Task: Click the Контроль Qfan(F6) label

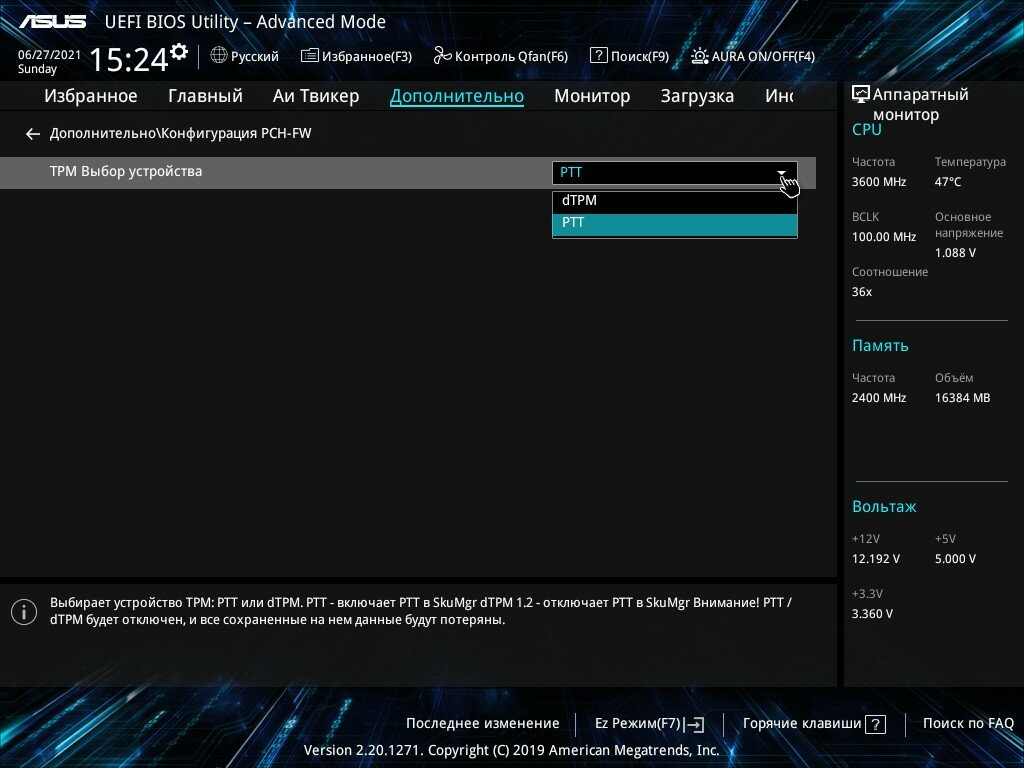Action: click(x=511, y=56)
